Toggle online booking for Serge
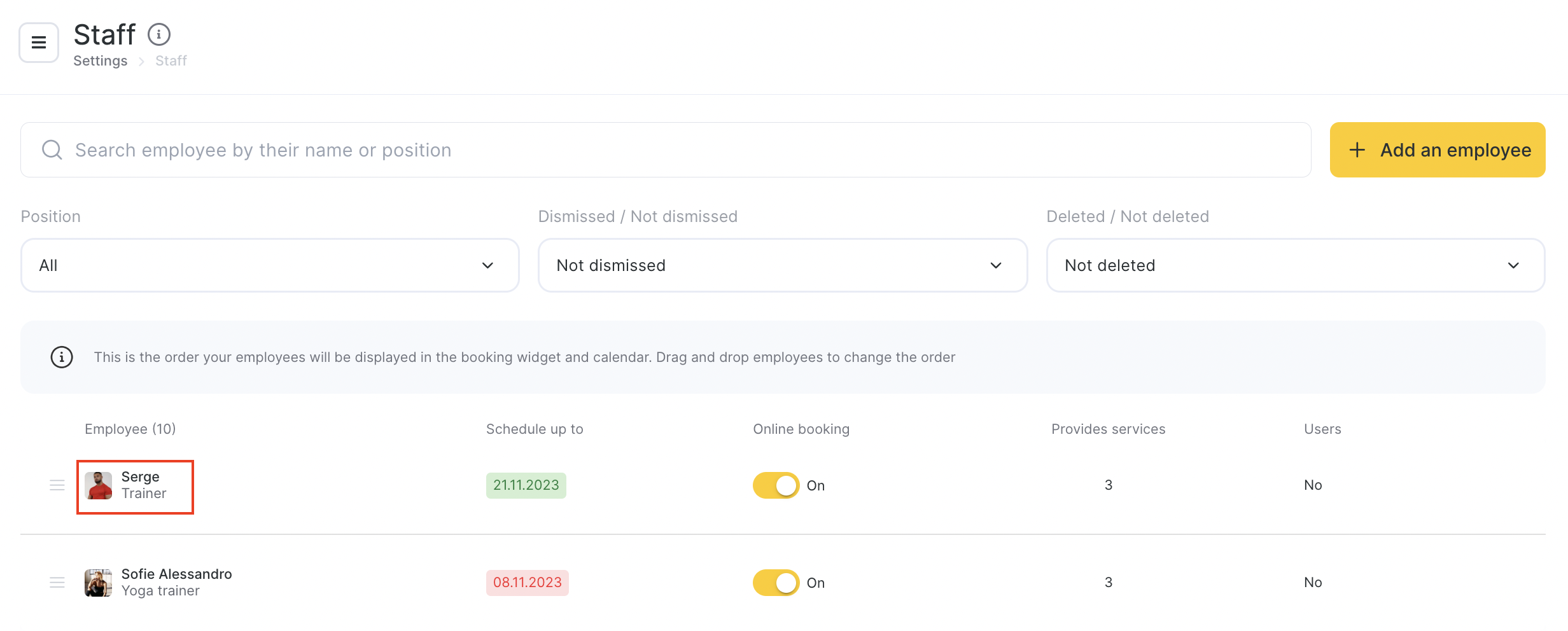The image size is (1568, 631). 776,485
